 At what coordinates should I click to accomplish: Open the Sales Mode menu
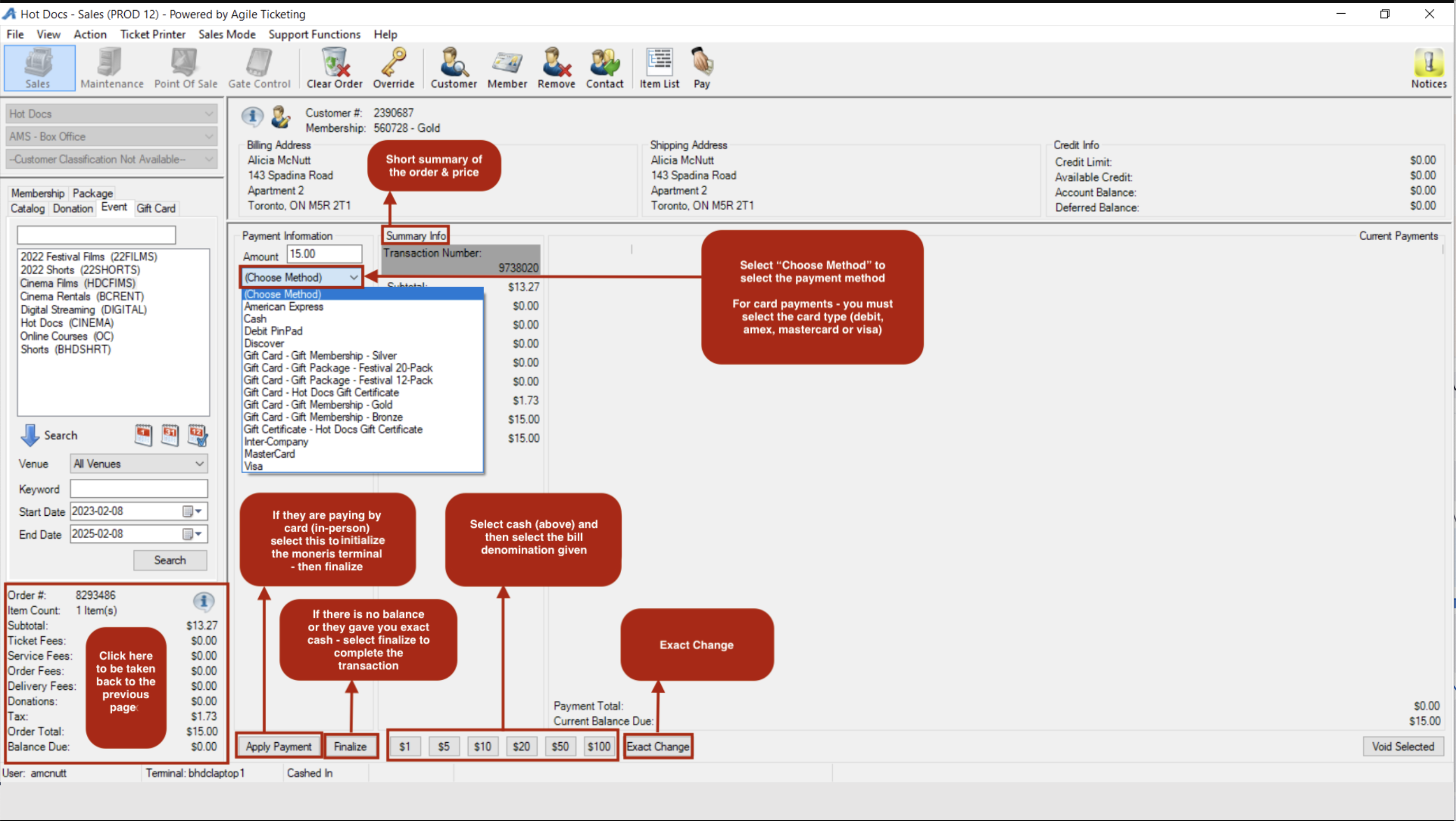coord(226,34)
